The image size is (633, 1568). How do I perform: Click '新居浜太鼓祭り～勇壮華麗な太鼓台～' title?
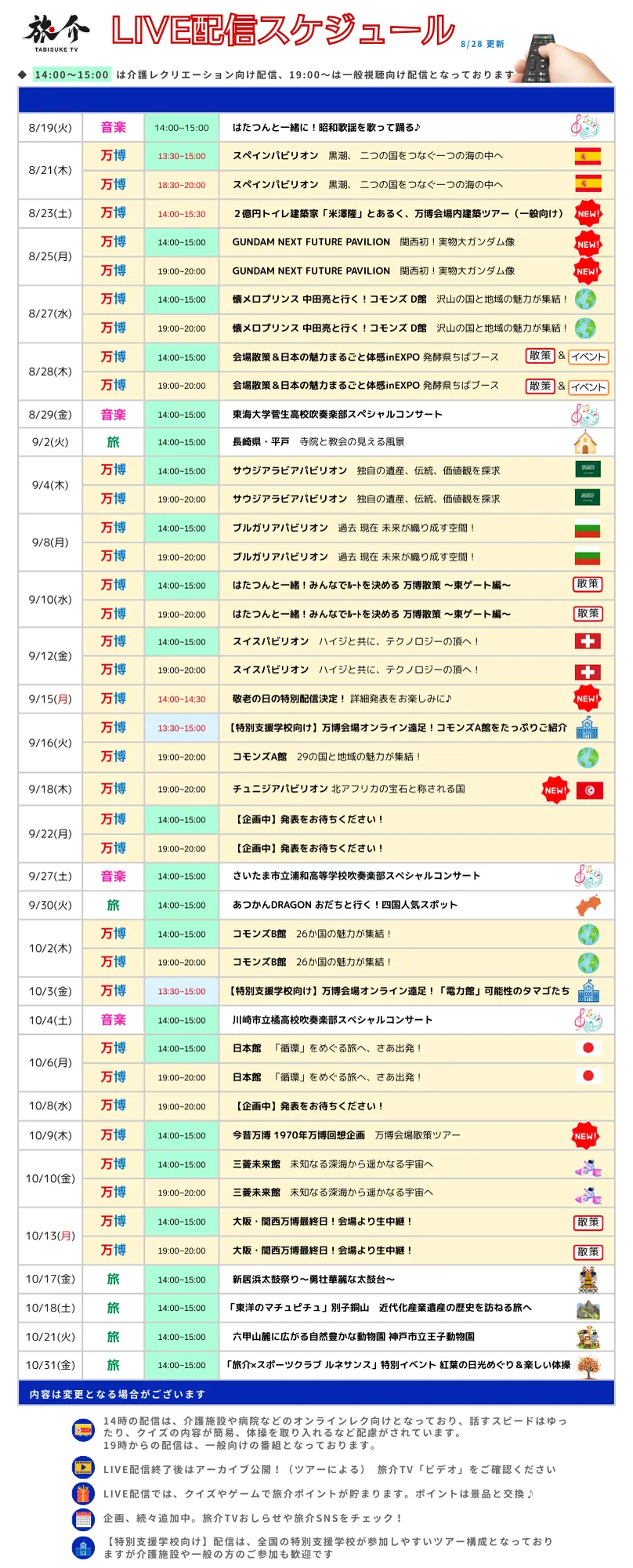click(313, 1279)
